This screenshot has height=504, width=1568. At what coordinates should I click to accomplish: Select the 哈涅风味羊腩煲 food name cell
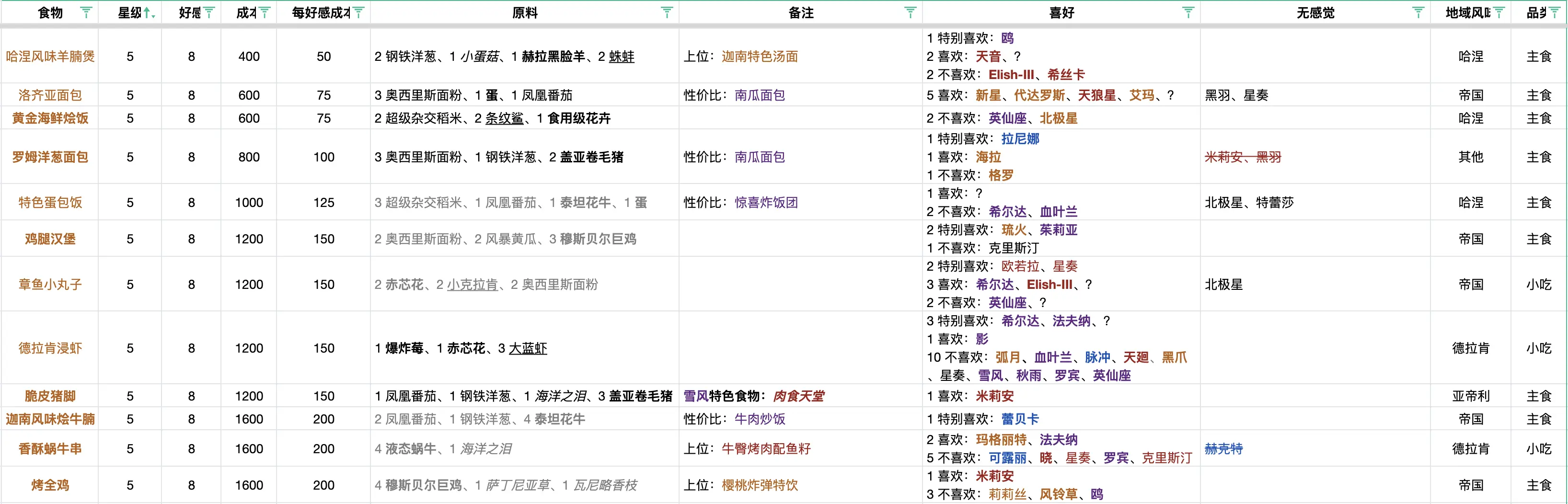50,57
